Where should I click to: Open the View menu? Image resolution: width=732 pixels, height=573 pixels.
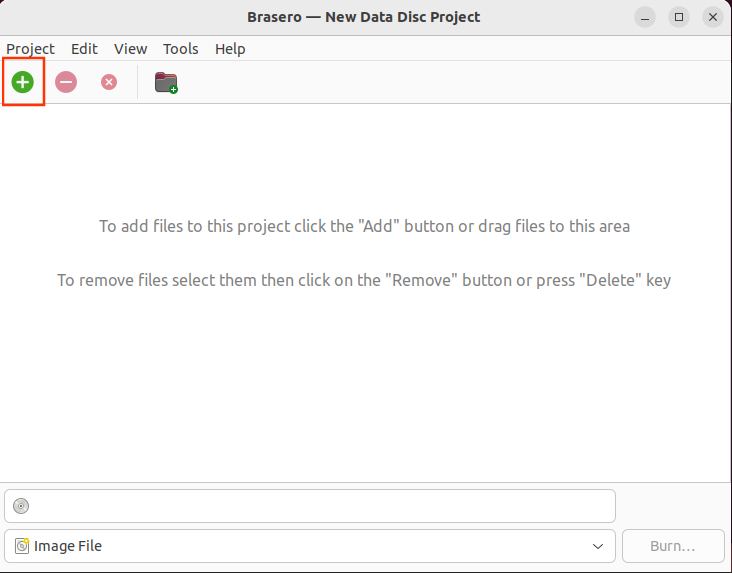click(130, 49)
